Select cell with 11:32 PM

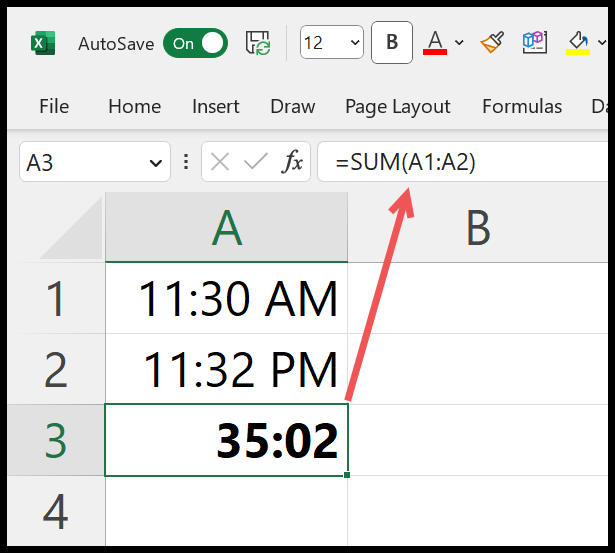(x=227, y=369)
